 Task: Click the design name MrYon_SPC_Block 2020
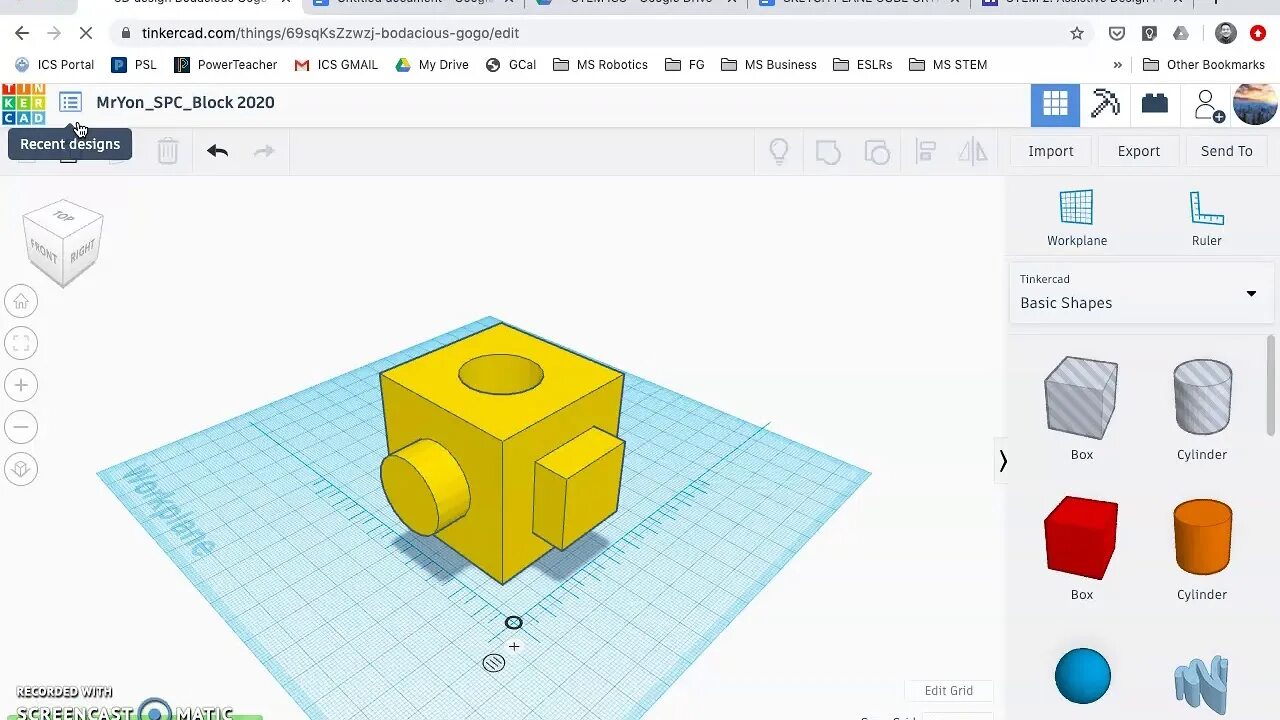(x=185, y=102)
